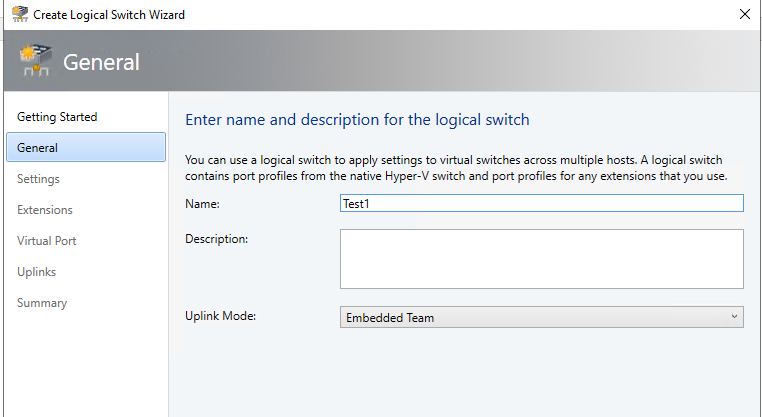Open the Uplinks step in the sidebar
The image size is (762, 417).
click(x=36, y=272)
